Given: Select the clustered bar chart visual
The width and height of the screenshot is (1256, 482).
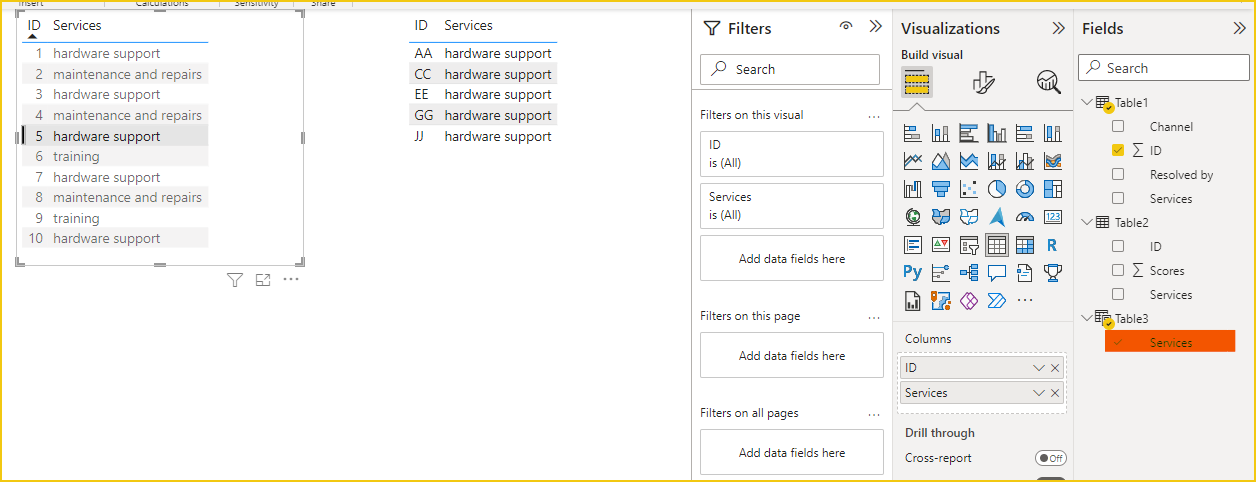Looking at the screenshot, I should (968, 133).
